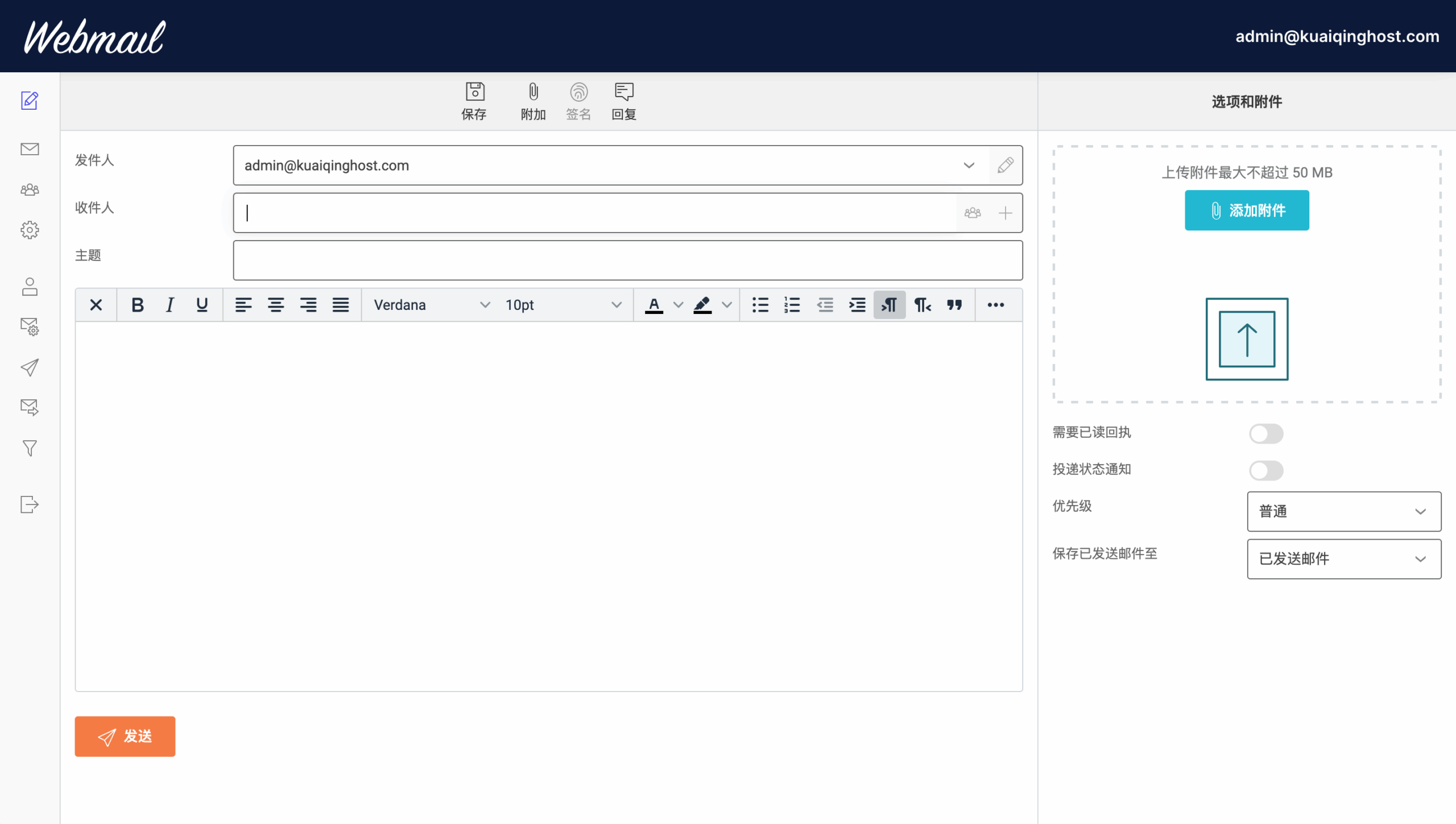Toggle italic text formatting

(x=169, y=305)
